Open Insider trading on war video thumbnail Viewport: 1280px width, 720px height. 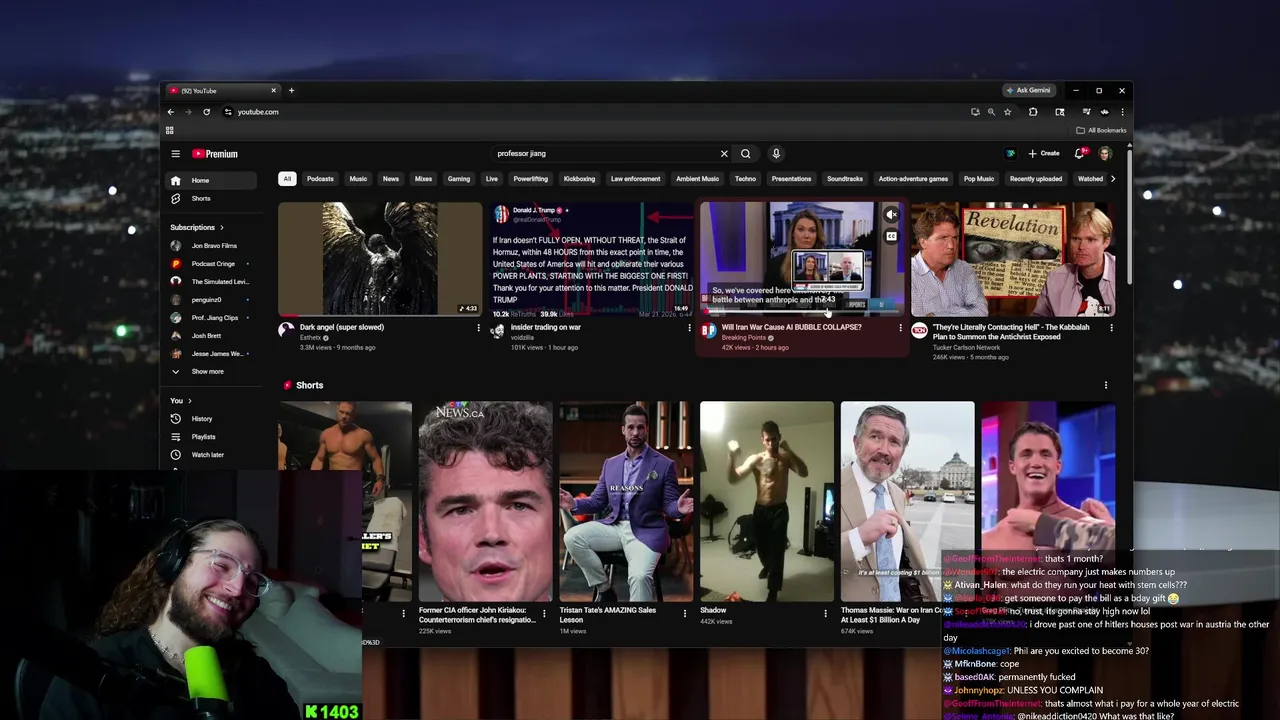click(591, 259)
